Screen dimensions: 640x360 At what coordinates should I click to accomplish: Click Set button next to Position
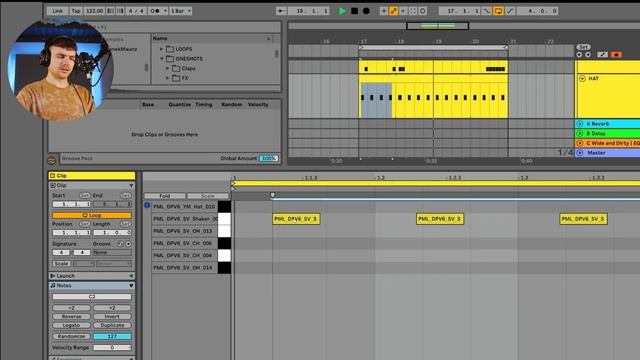click(x=84, y=224)
